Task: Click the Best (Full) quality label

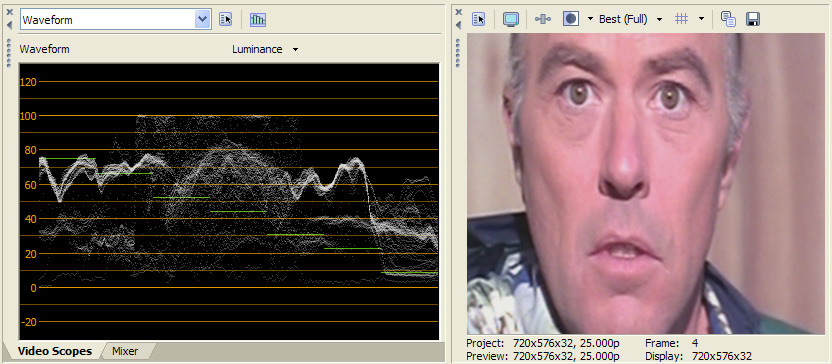Action: pyautogui.click(x=623, y=19)
